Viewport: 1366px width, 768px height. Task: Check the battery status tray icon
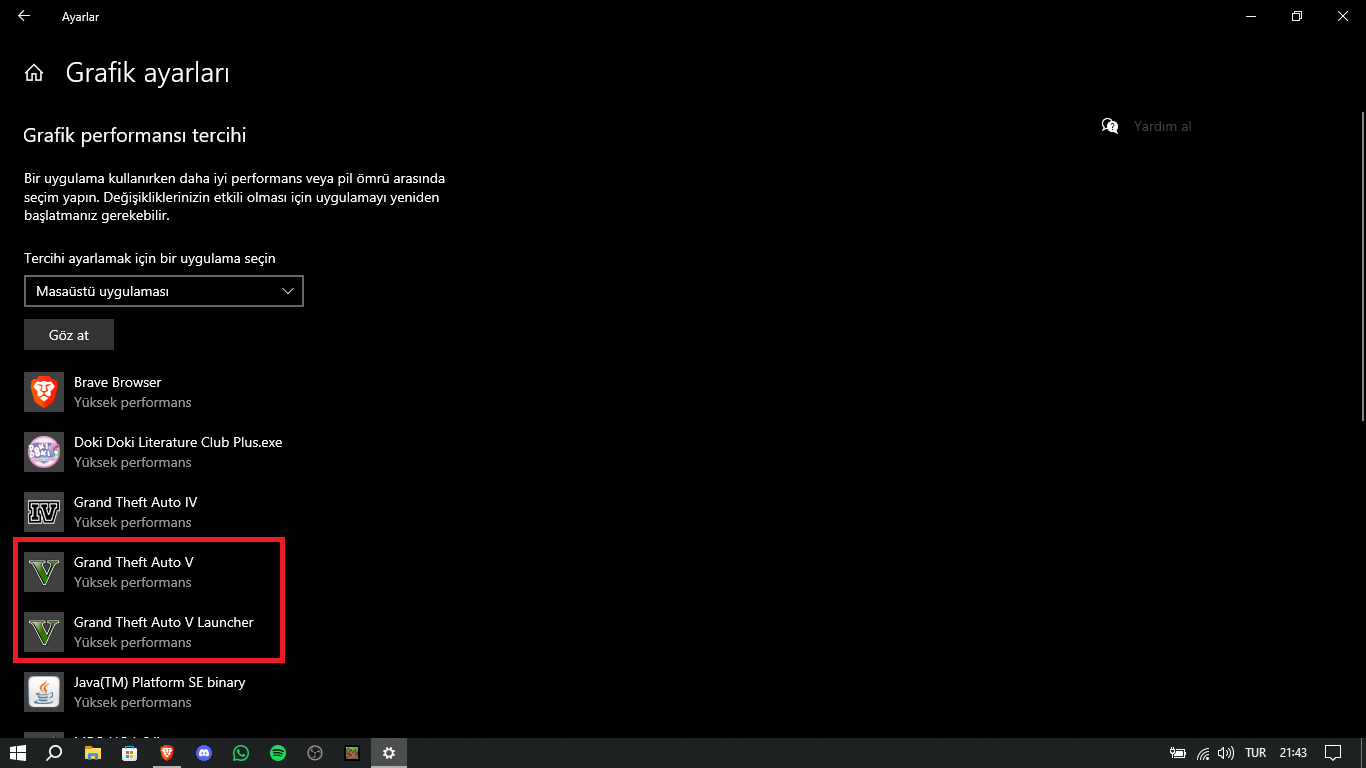click(1179, 753)
